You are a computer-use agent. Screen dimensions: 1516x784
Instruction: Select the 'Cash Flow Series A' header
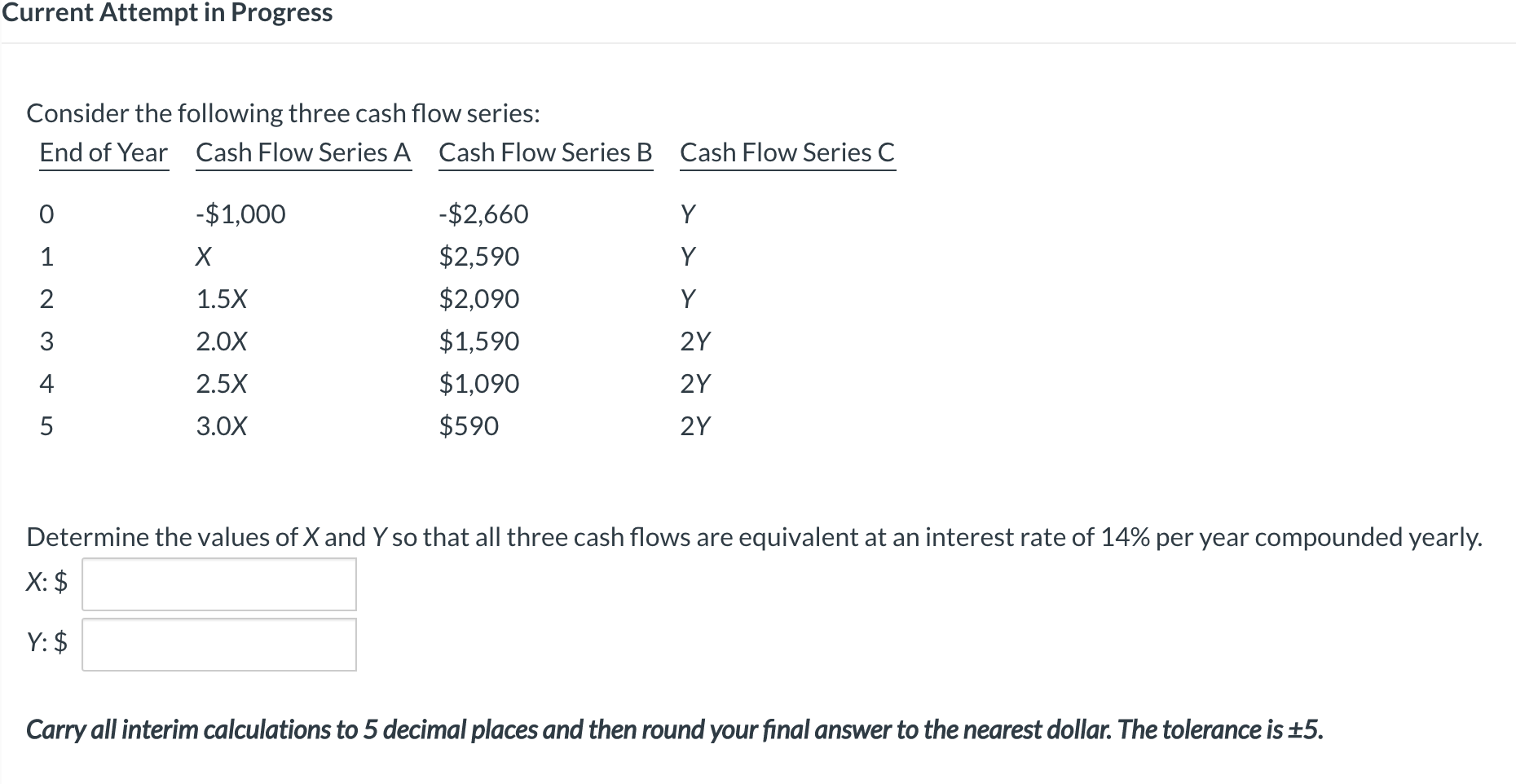point(302,152)
